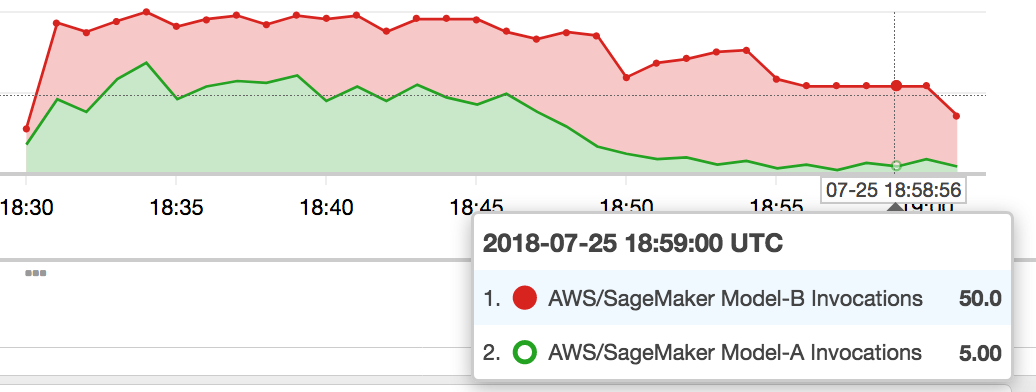Click the three-dot resize handle icon
This screenshot has width=1036, height=392.
(36, 273)
